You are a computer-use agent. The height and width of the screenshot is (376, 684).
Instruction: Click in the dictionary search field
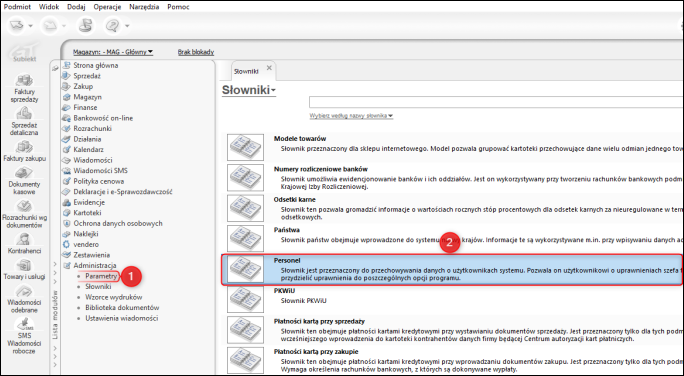(496, 102)
